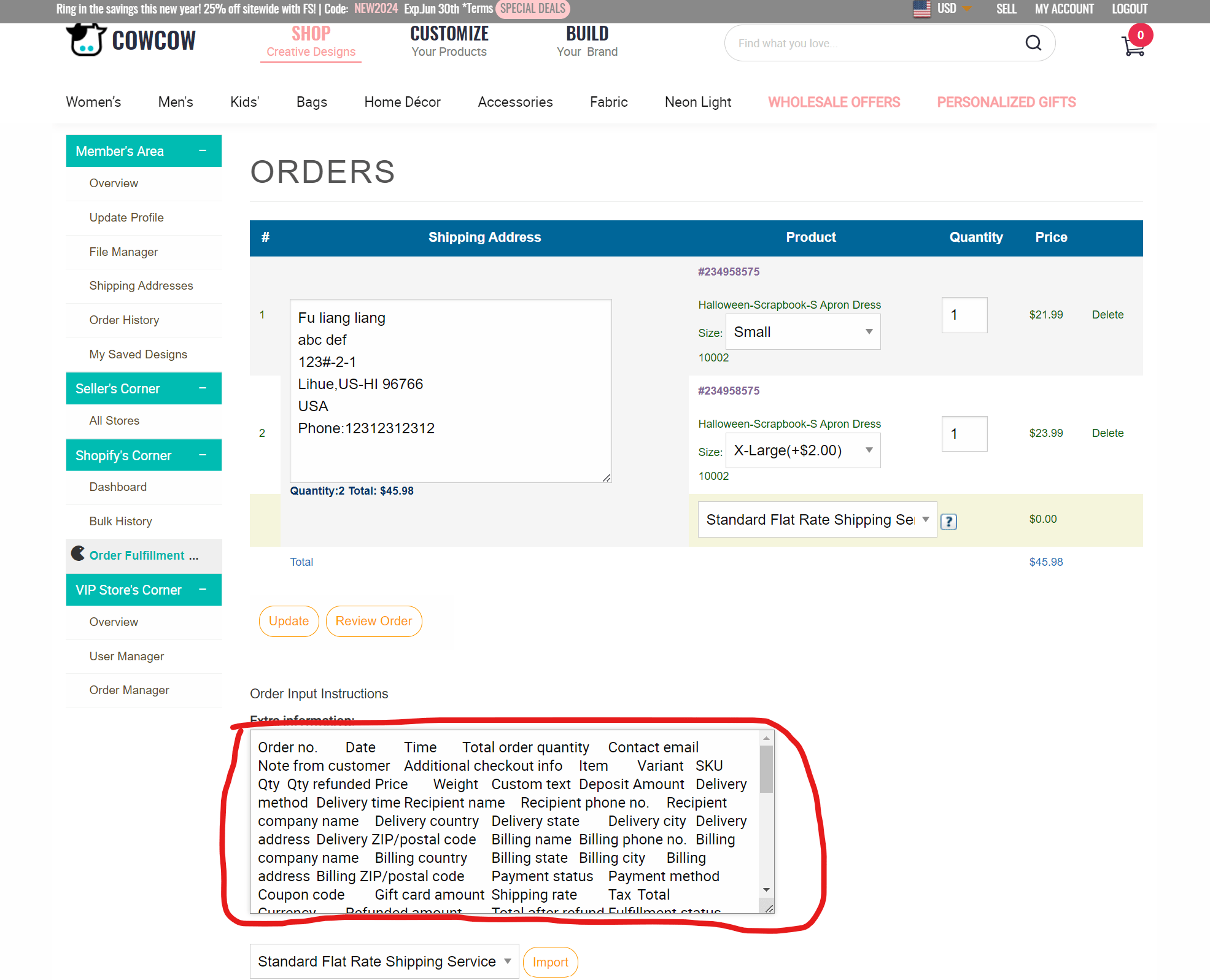Open the Women's category menu

point(93,102)
